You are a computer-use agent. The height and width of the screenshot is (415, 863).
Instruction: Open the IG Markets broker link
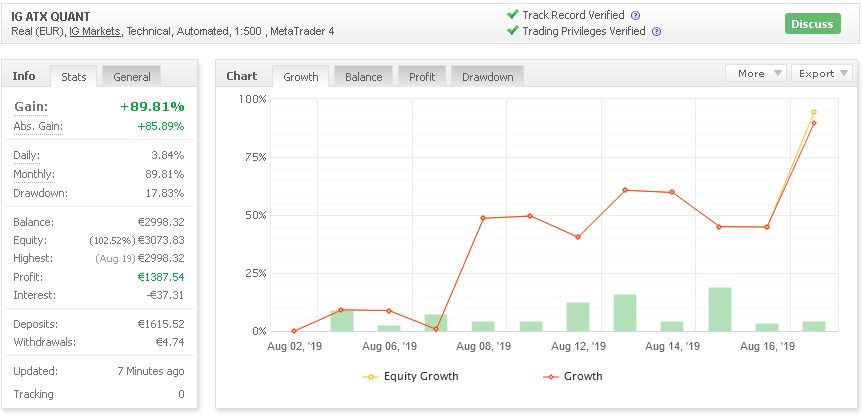(x=96, y=32)
